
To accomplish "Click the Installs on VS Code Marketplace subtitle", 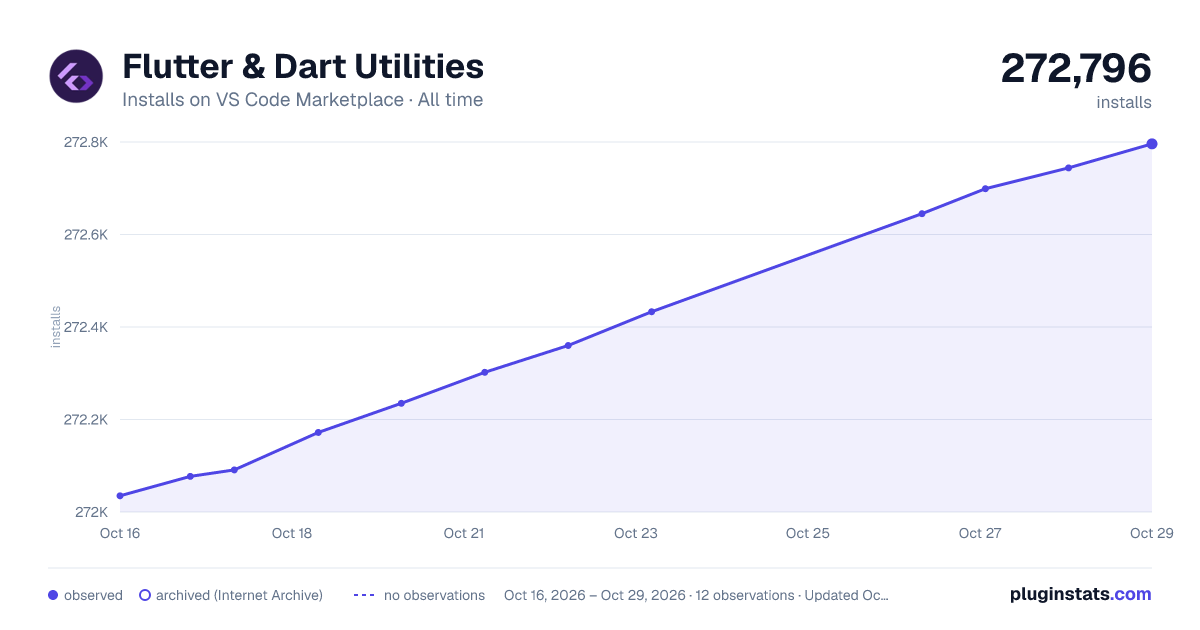I will coord(303,100).
